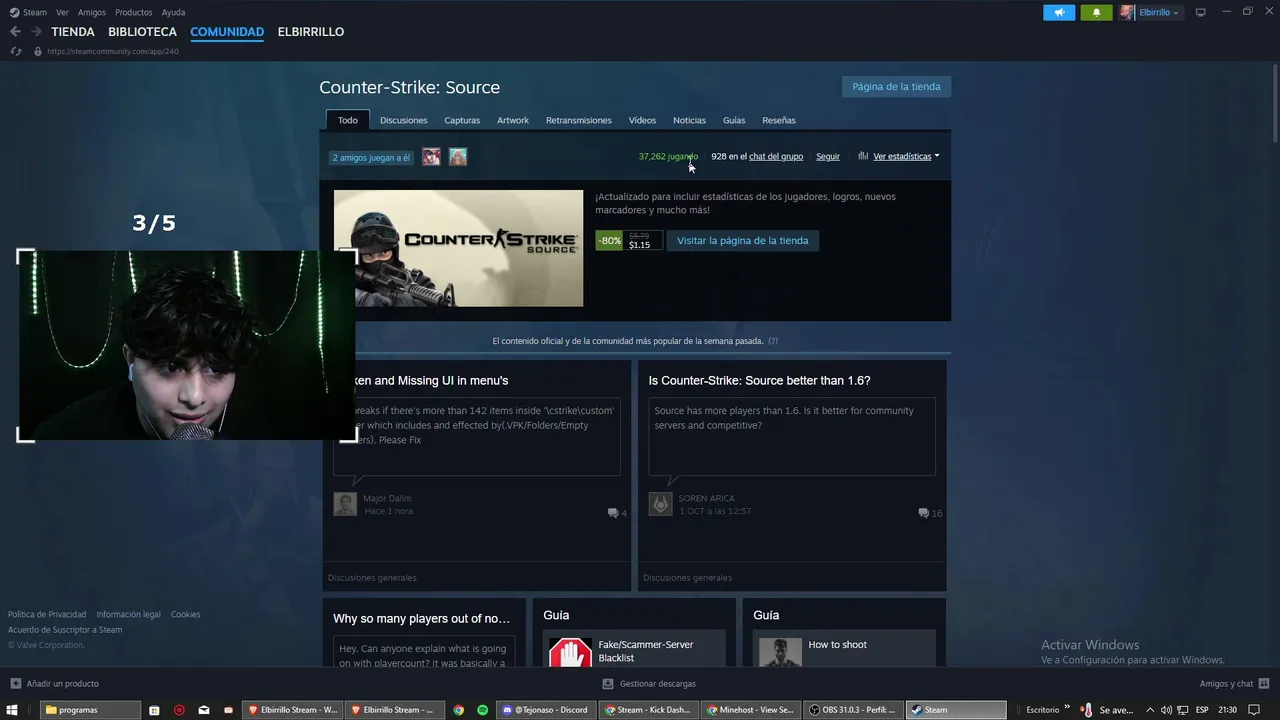Open the 'programas' folder taskbar item

click(x=91, y=710)
